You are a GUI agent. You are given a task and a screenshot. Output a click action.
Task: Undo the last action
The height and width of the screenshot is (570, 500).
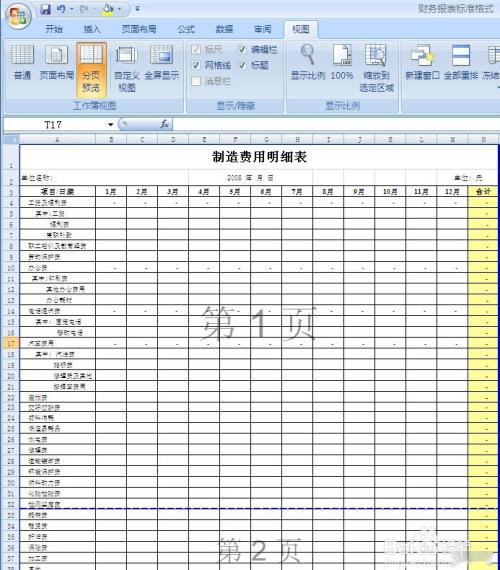[x=61, y=9]
